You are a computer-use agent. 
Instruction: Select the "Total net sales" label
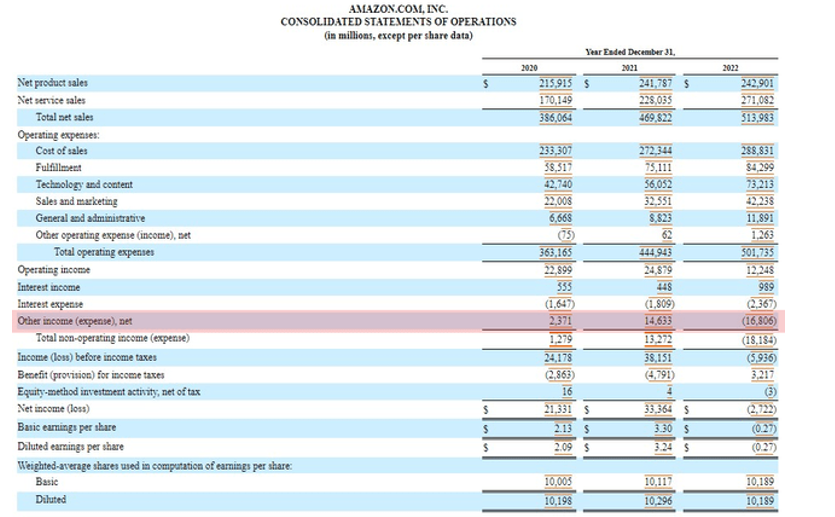64,117
